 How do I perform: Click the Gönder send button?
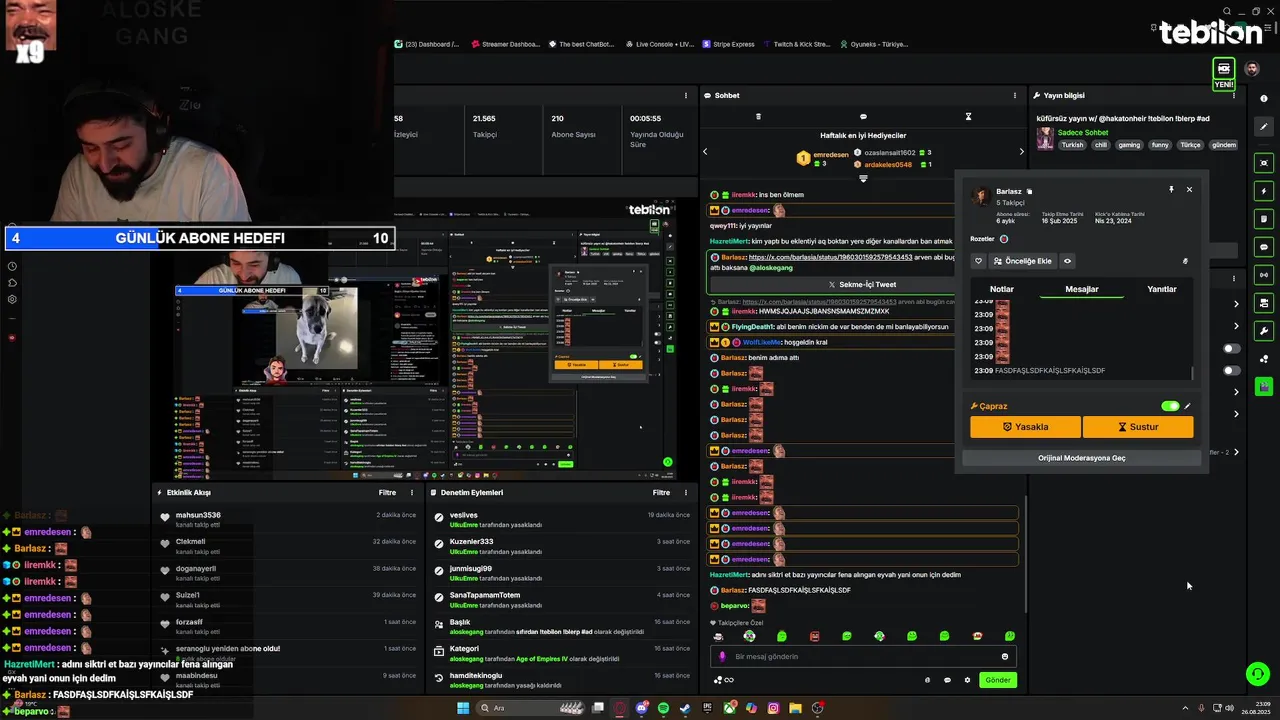click(x=998, y=680)
